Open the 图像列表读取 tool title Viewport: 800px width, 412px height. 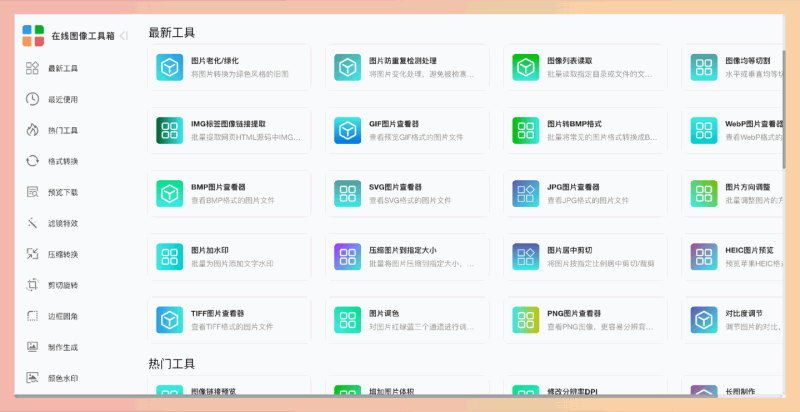[569, 61]
